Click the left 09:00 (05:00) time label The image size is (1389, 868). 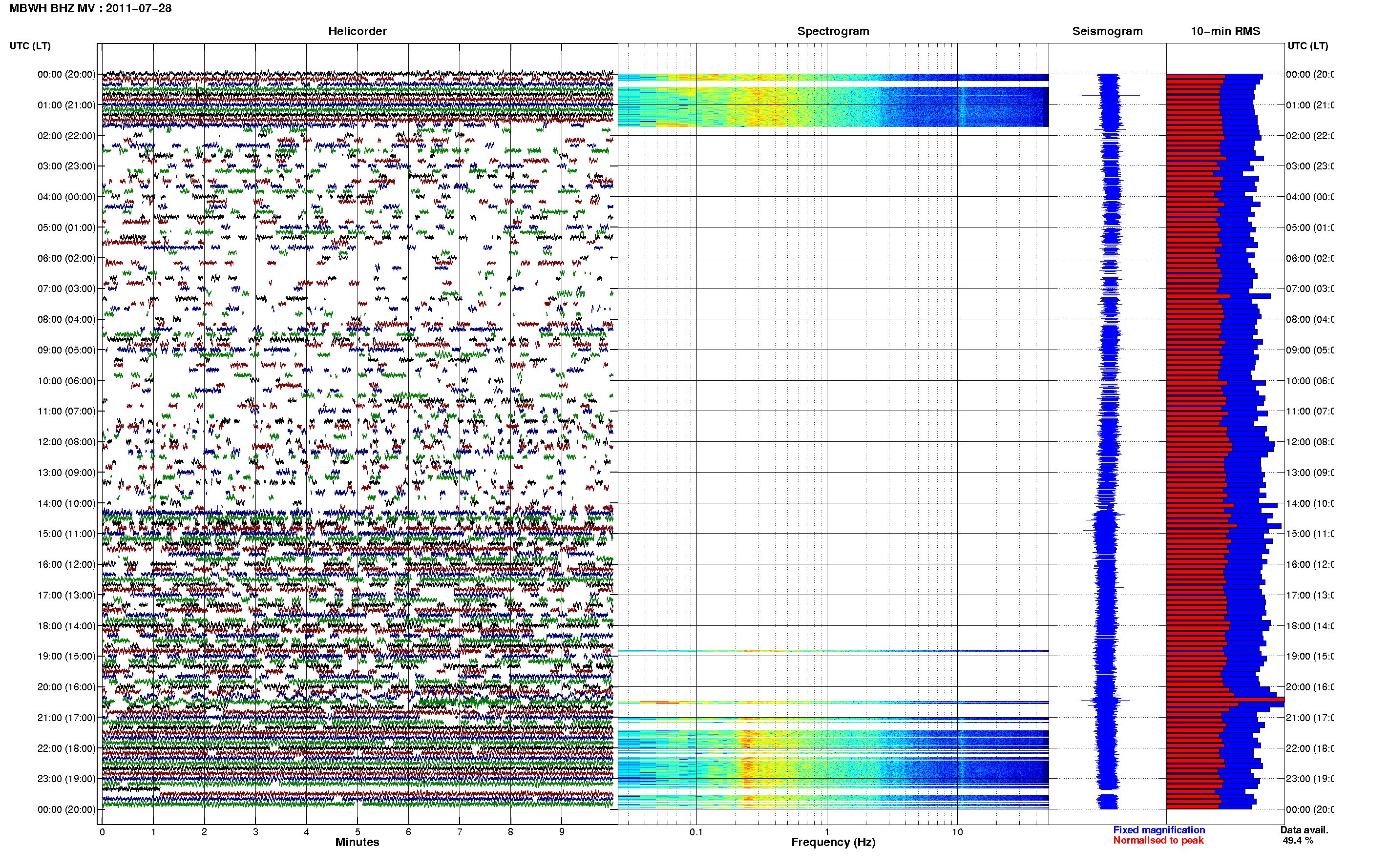[66, 350]
